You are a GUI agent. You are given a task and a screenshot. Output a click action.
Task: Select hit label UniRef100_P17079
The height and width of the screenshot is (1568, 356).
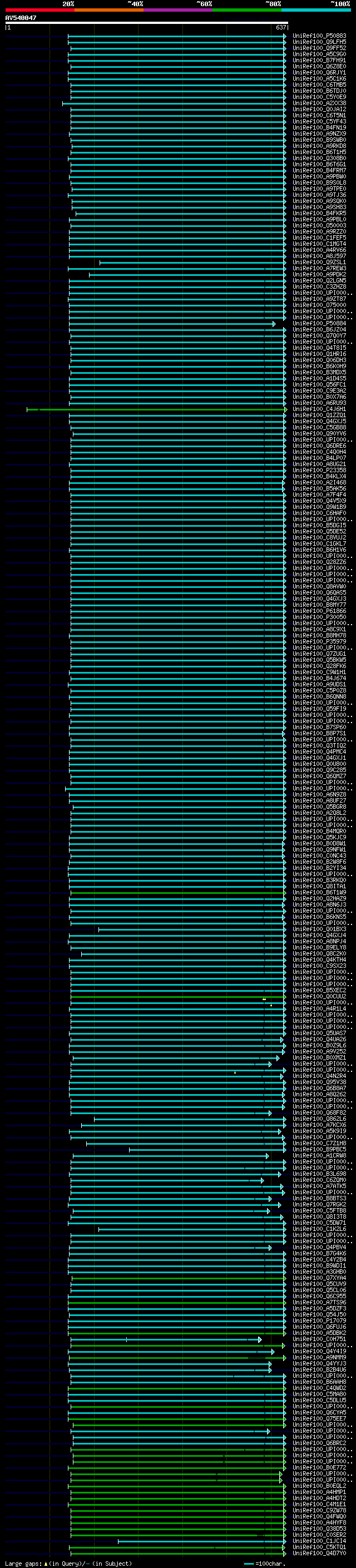click(x=319, y=1320)
